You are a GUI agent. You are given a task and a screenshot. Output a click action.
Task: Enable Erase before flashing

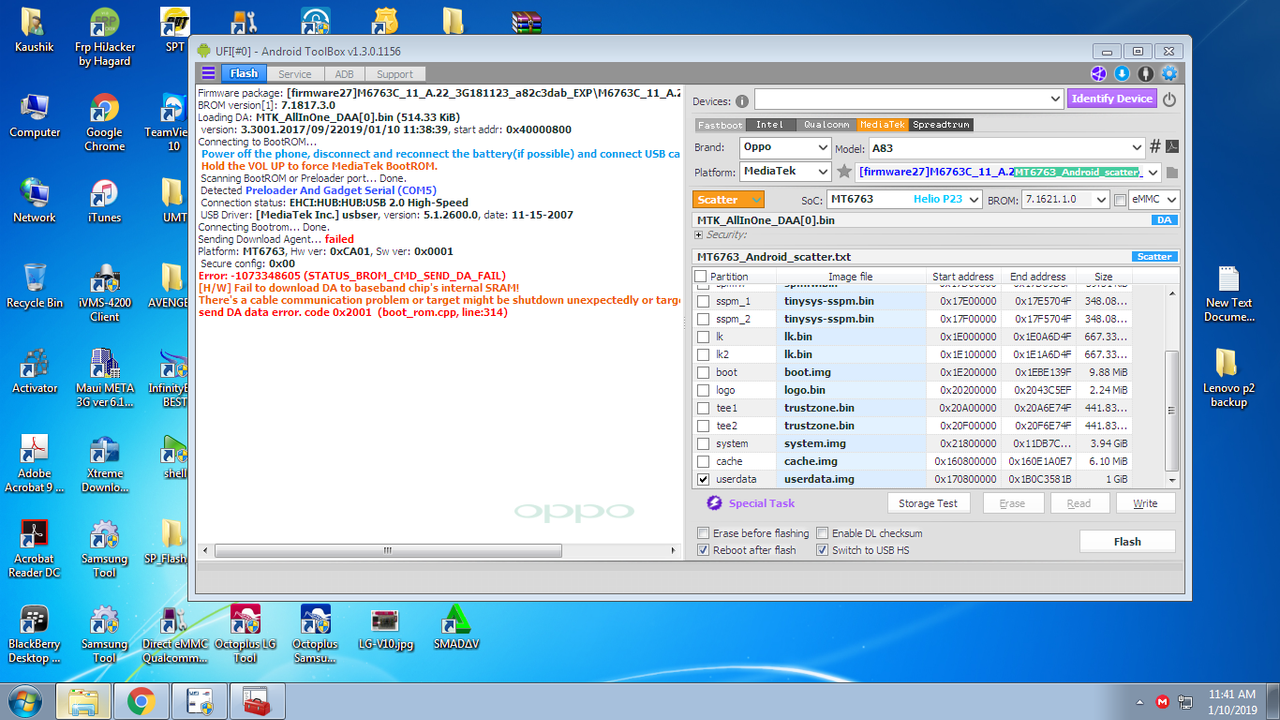click(703, 533)
